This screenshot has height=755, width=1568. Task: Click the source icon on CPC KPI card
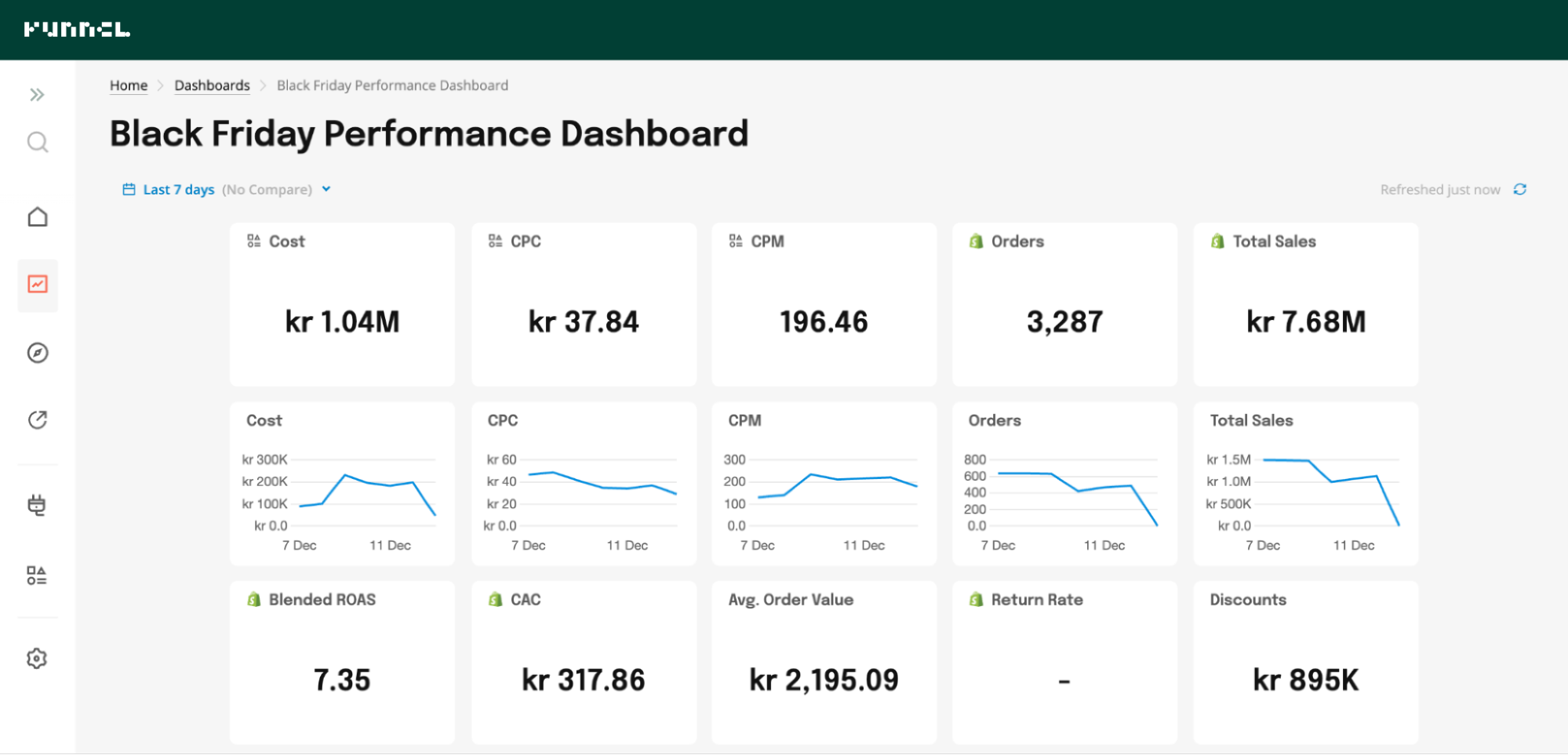[x=495, y=241]
